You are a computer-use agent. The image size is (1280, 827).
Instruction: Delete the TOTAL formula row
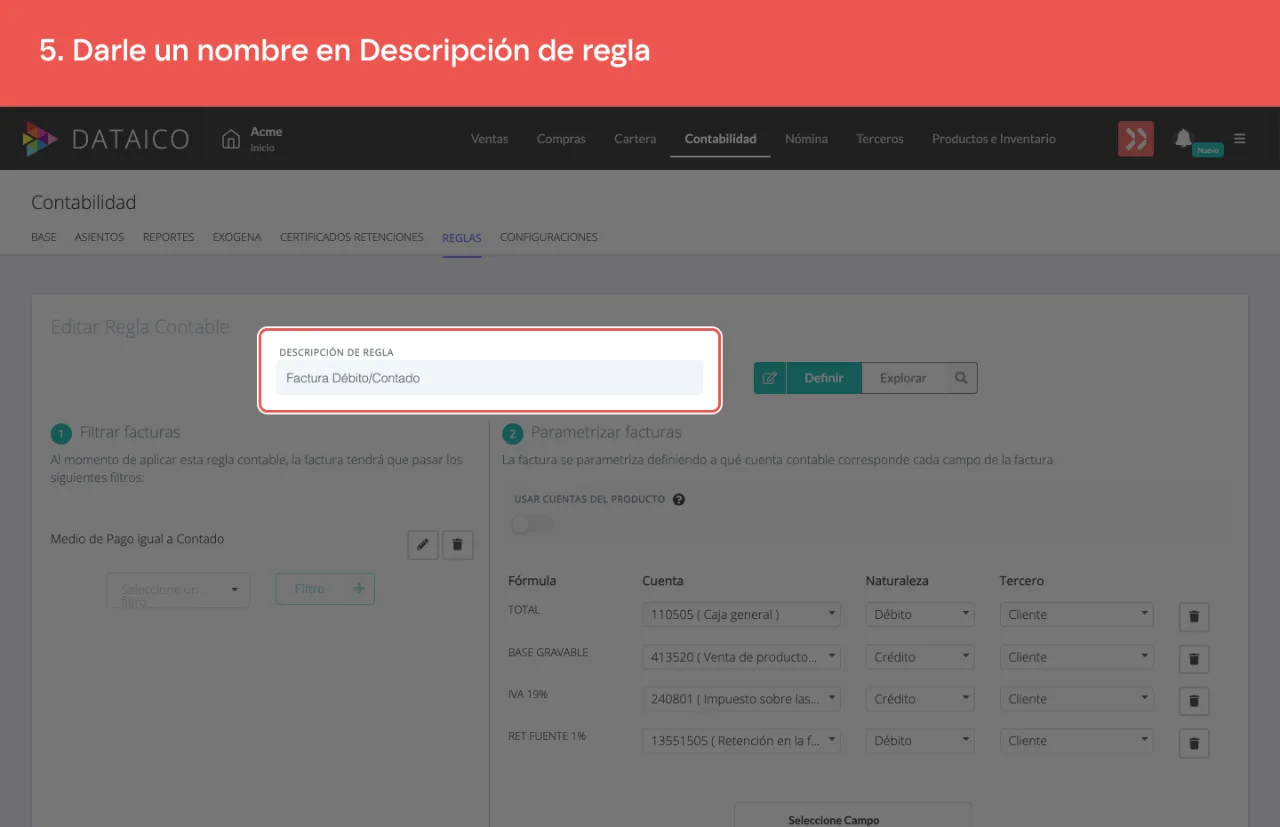[x=1194, y=617]
